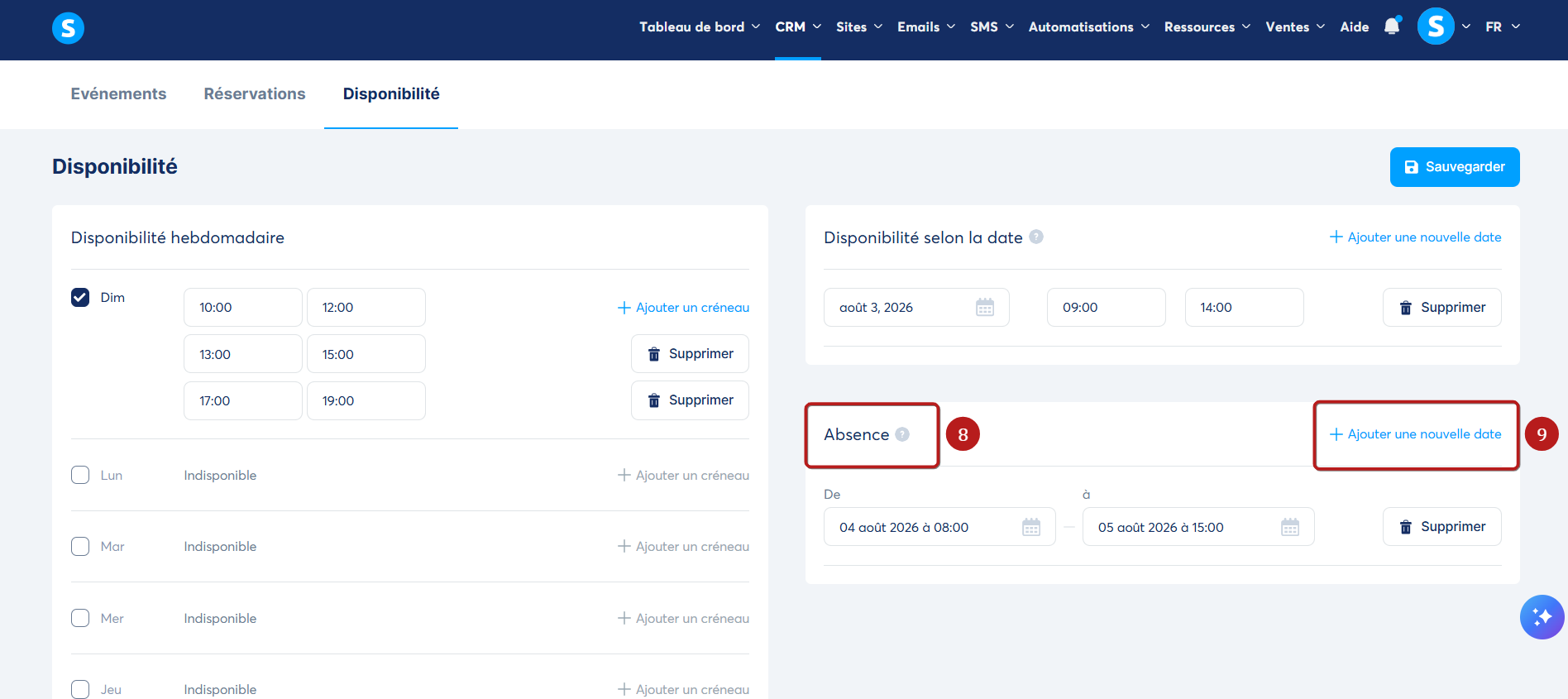Click trash icon in the 17:00 slot's Supprimer
This screenshot has width=1568, height=699.
(654, 400)
